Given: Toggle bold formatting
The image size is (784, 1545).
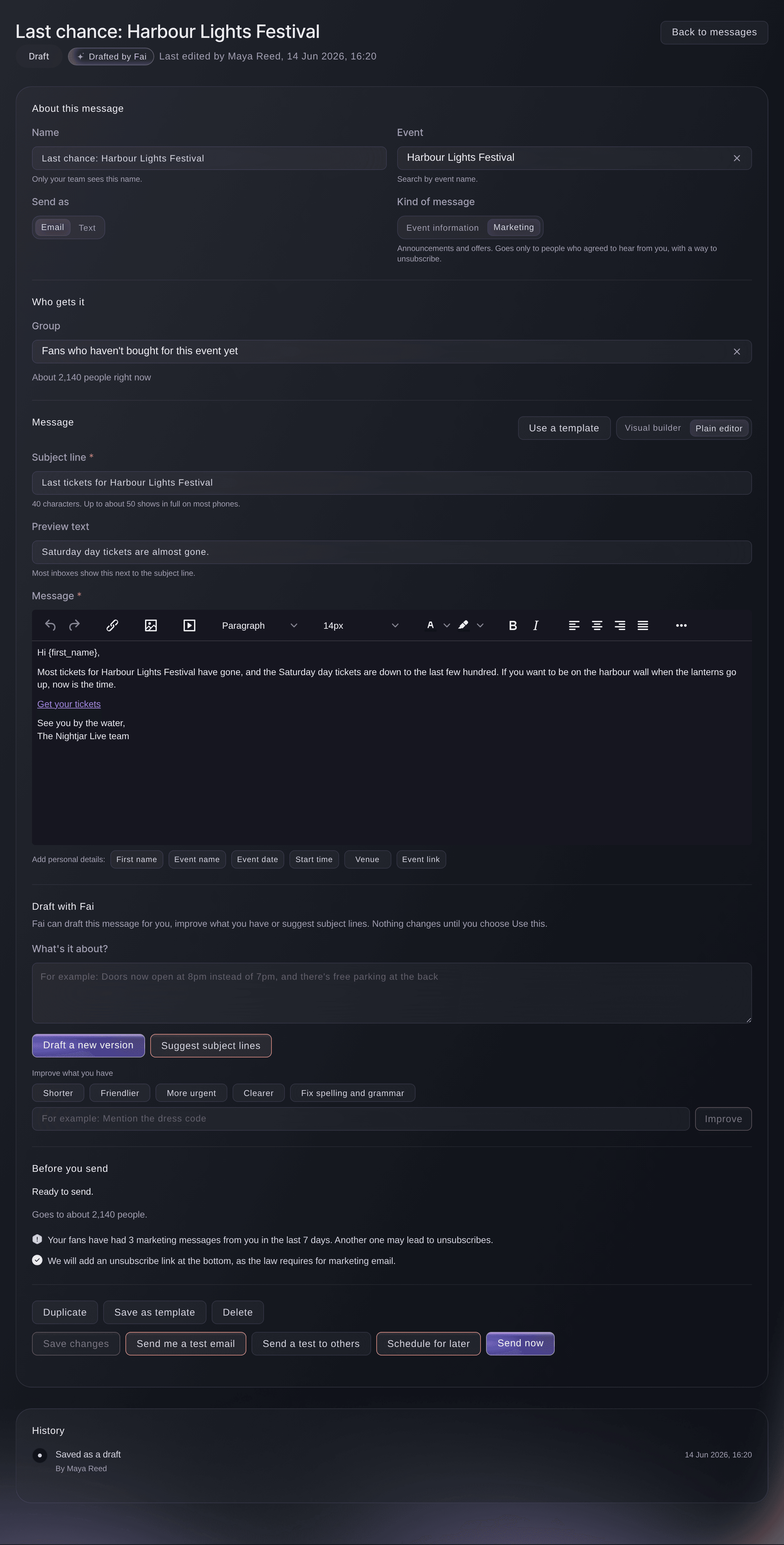Looking at the screenshot, I should point(513,625).
